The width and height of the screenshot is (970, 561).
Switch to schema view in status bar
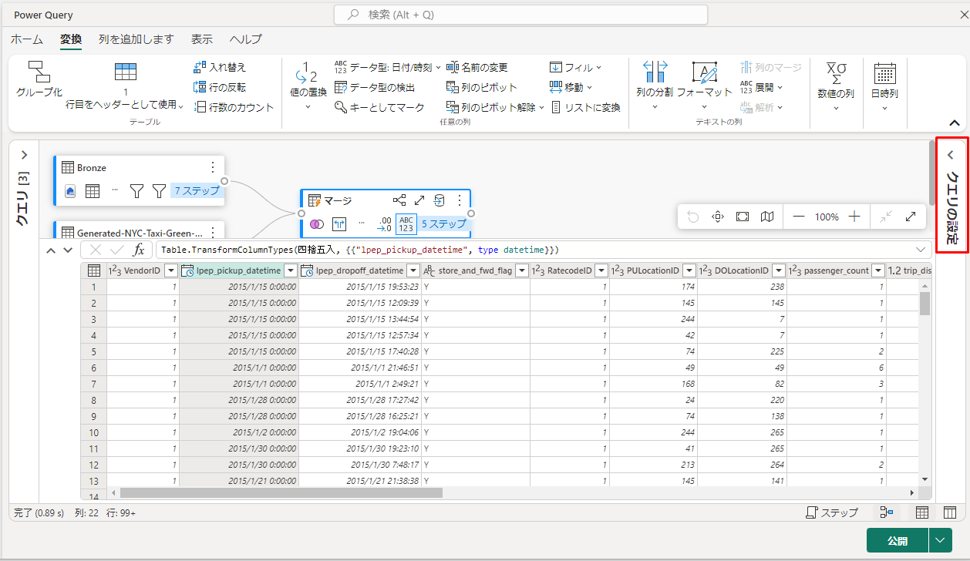(x=950, y=513)
